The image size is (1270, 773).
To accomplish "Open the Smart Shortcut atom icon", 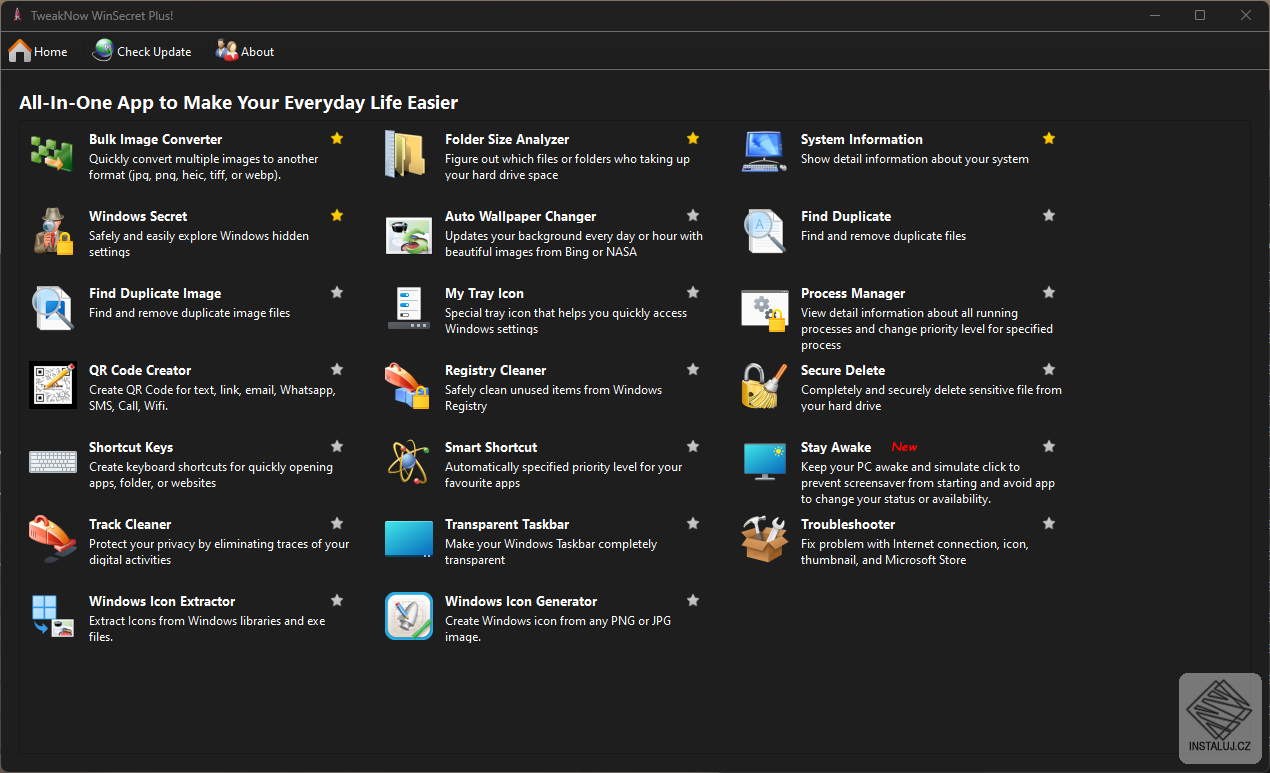I will [x=407, y=462].
